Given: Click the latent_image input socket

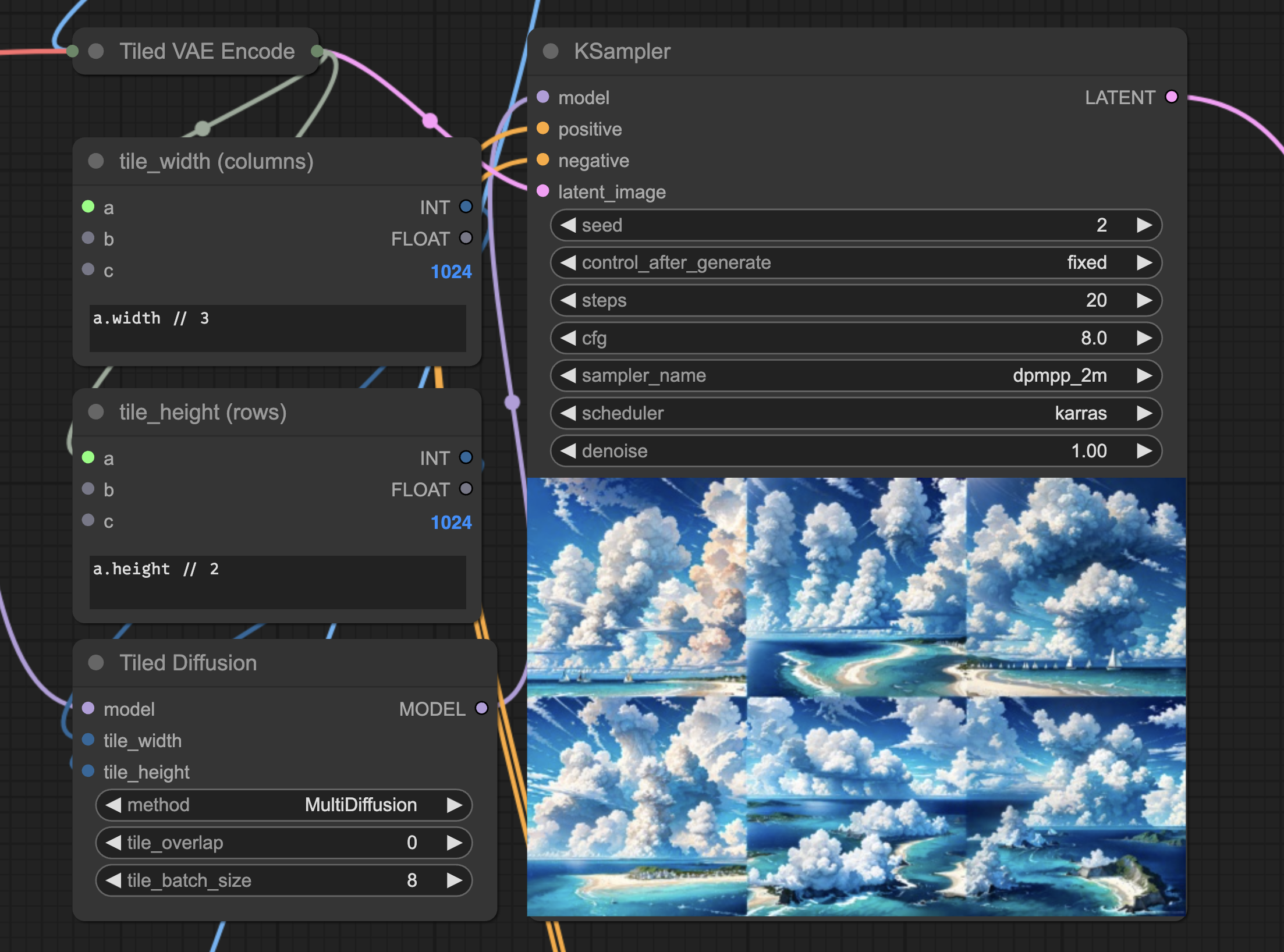Looking at the screenshot, I should pyautogui.click(x=542, y=191).
